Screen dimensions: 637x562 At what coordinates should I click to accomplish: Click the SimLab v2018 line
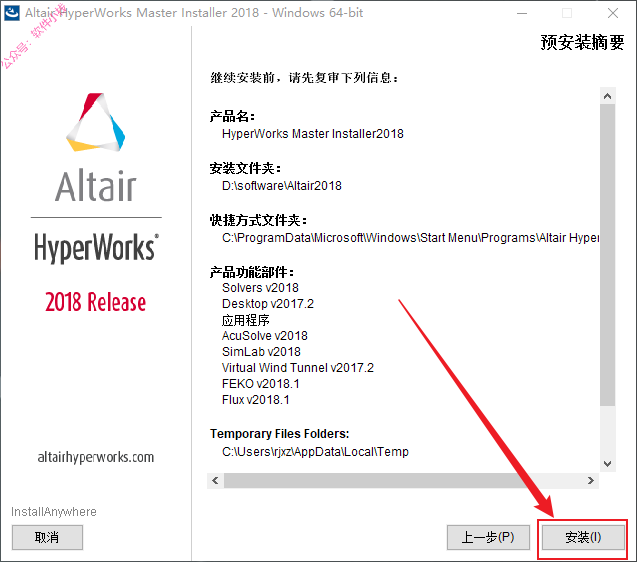tap(261, 352)
